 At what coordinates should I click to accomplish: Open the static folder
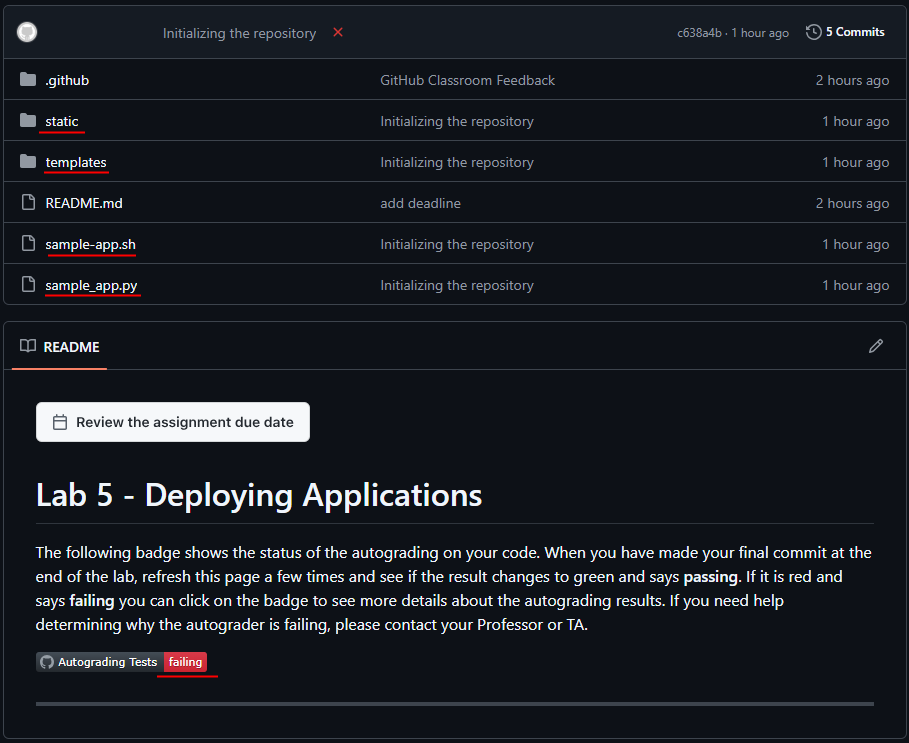point(62,121)
